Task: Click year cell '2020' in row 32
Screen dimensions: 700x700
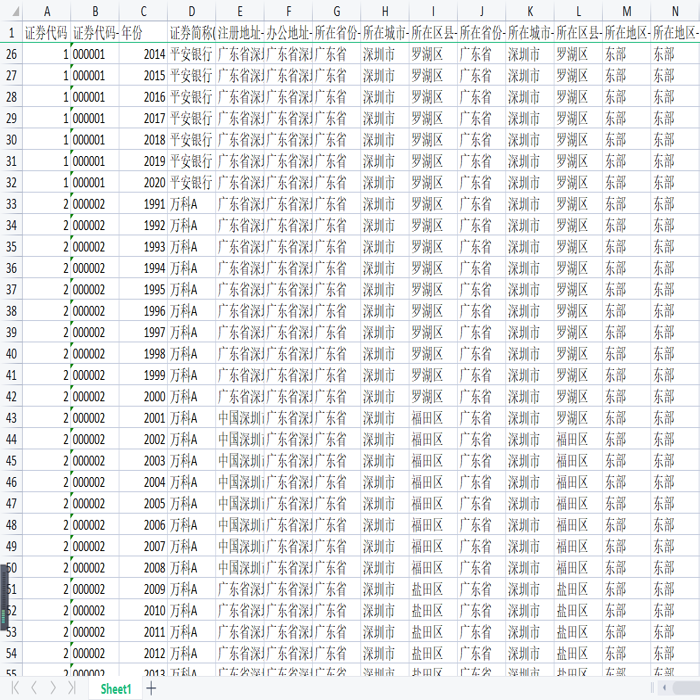Action: point(143,183)
